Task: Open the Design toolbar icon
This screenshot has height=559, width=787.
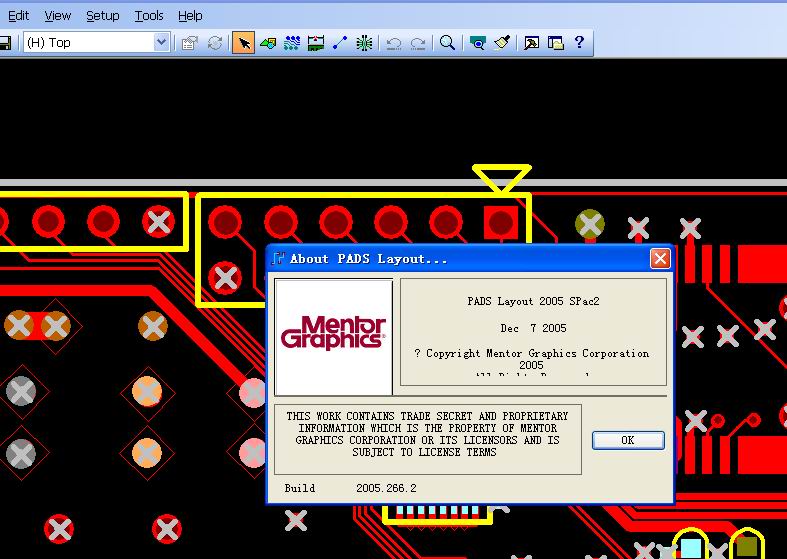Action: 292,43
